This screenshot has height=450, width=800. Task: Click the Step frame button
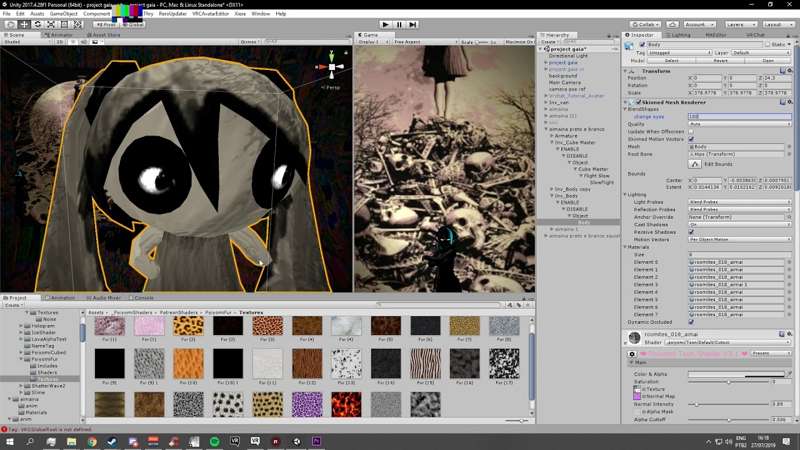[x=413, y=23]
